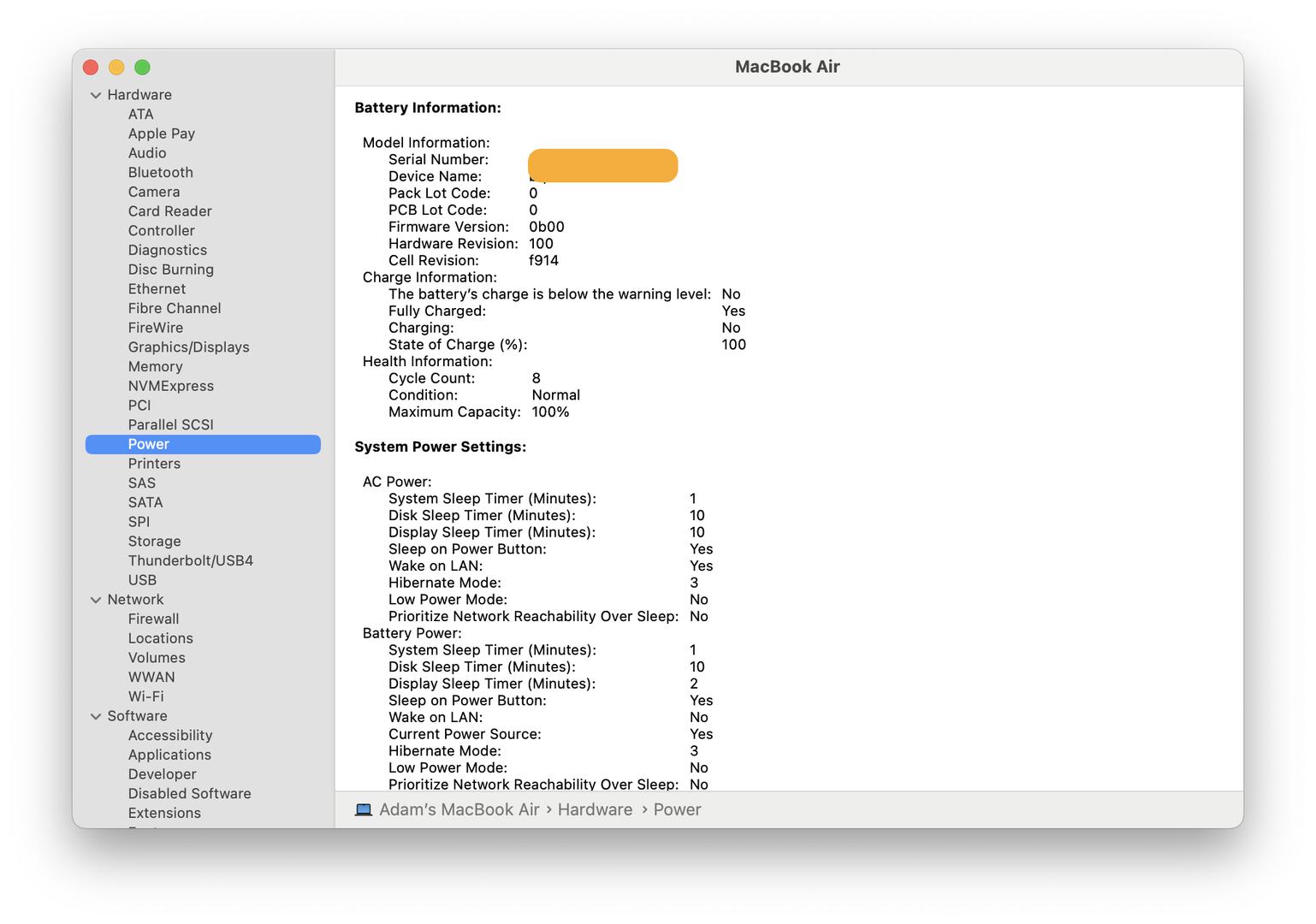Click the Current Power Source row
This screenshot has height=924, width=1316.
[551, 734]
